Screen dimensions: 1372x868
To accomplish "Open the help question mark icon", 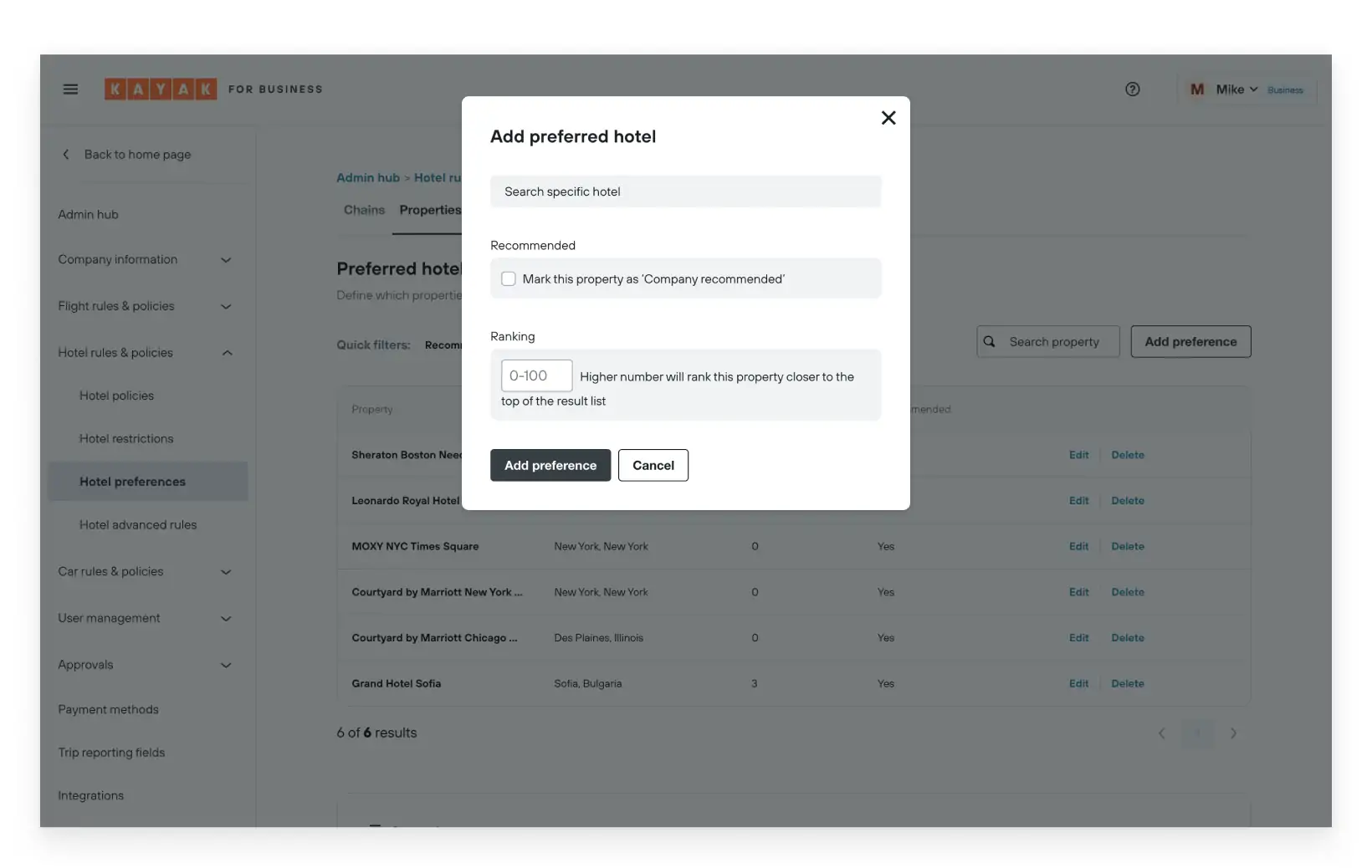I will [1132, 89].
